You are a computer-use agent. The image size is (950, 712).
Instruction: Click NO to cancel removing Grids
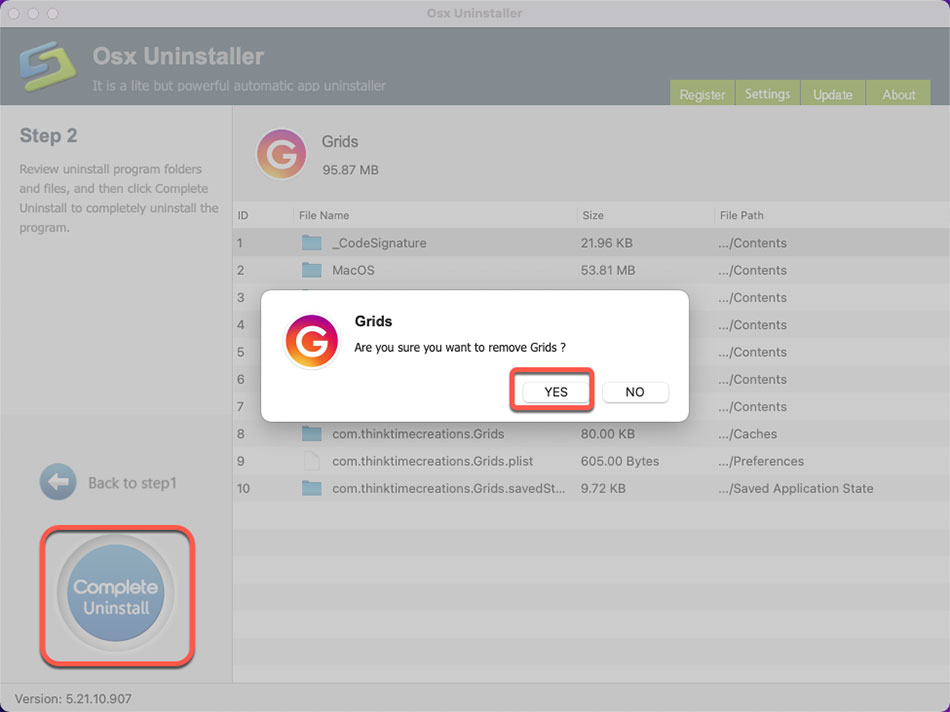635,392
